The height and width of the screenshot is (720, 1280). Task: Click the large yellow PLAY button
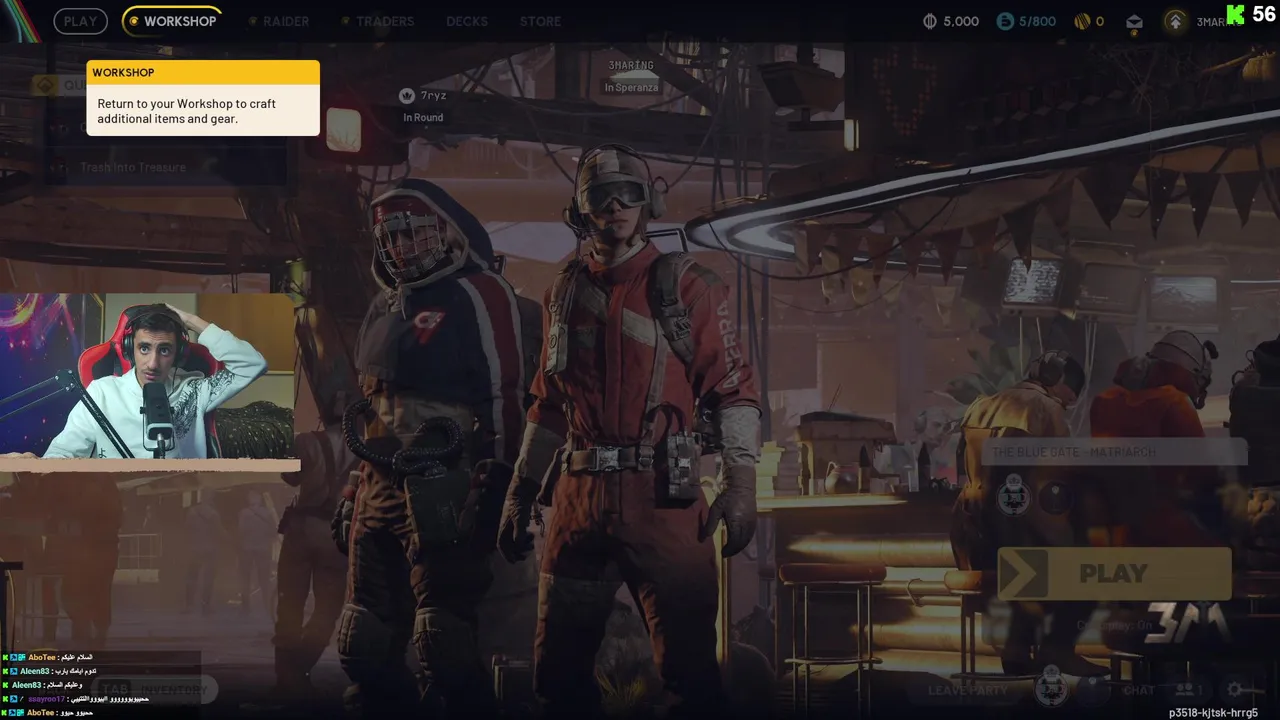click(1114, 574)
